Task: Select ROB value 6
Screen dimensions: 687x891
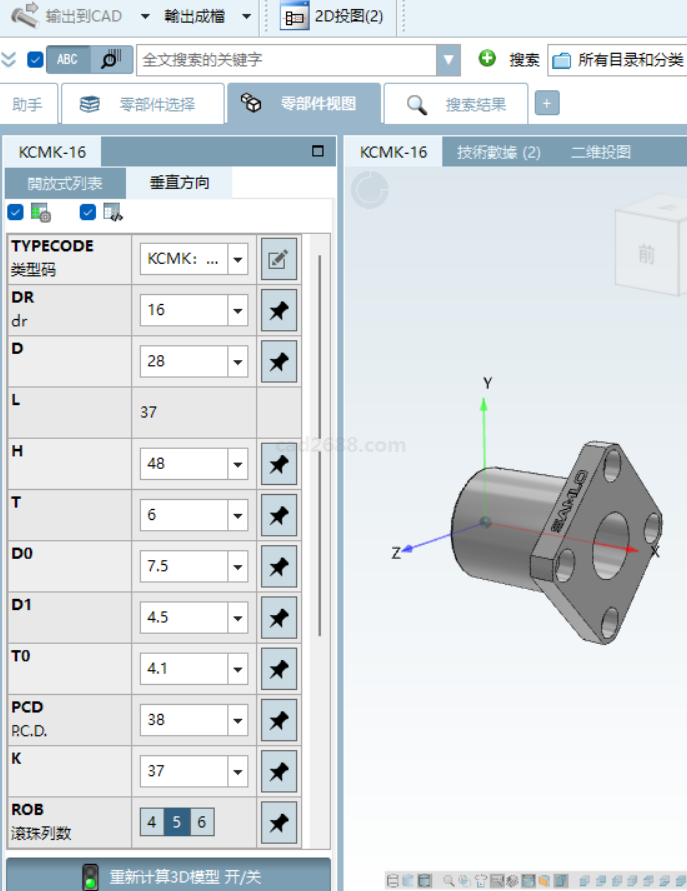Action: (x=202, y=823)
